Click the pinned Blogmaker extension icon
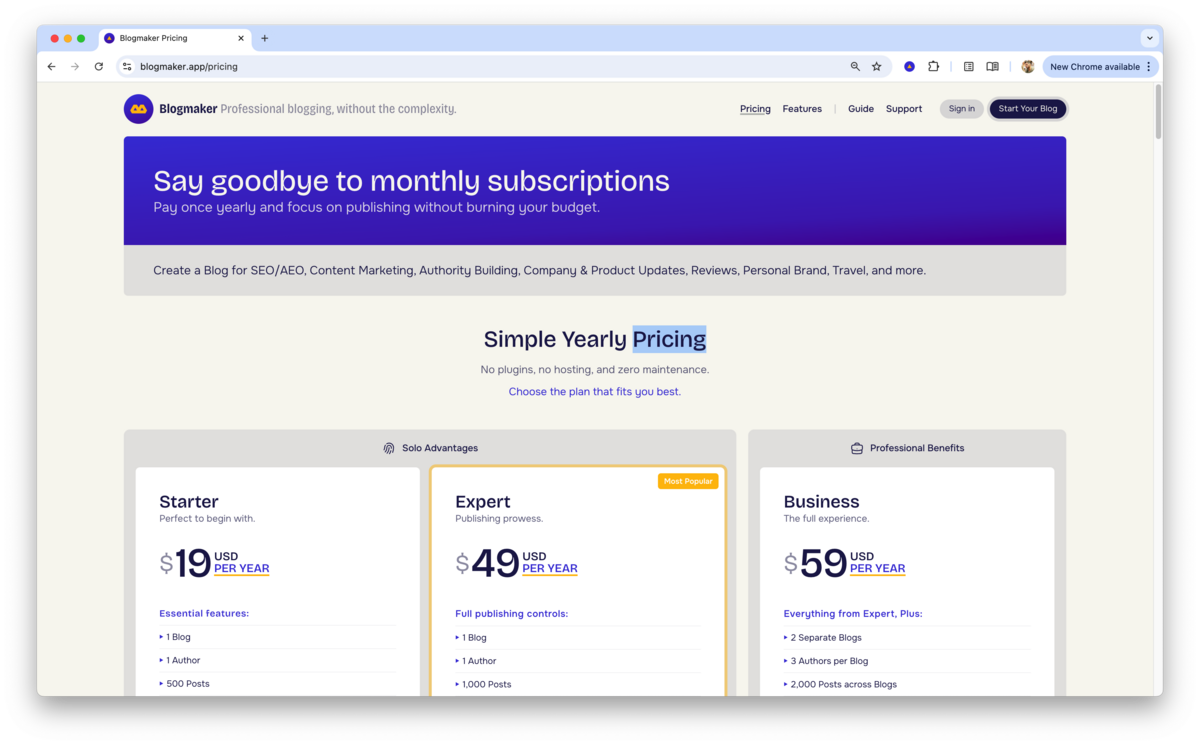The width and height of the screenshot is (1200, 745). pos(908,66)
